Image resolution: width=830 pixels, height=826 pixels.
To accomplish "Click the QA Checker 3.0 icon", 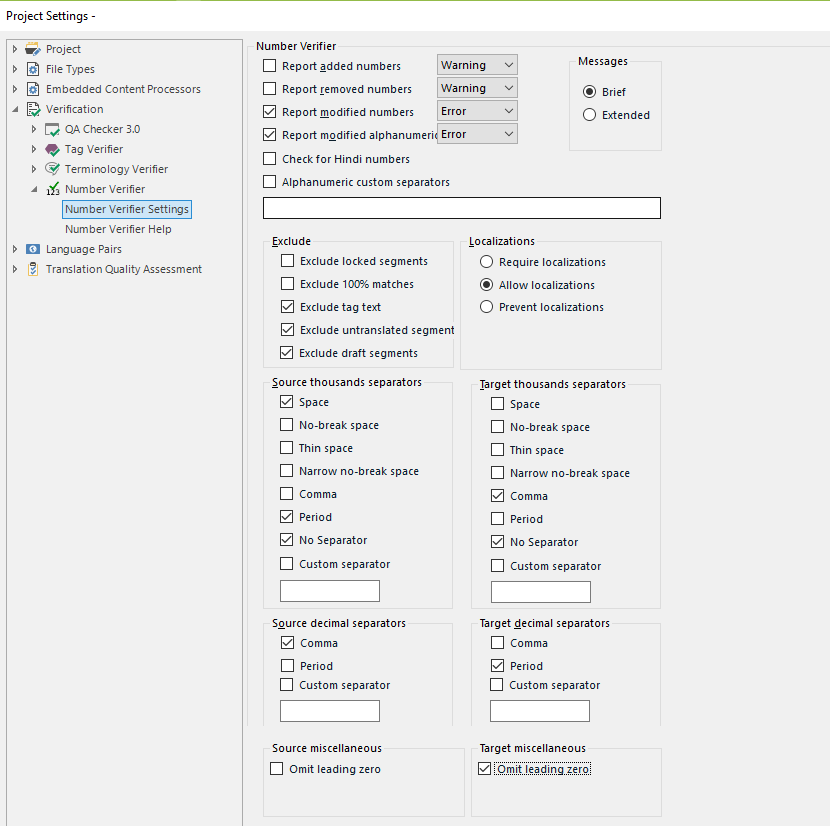I will 52,129.
